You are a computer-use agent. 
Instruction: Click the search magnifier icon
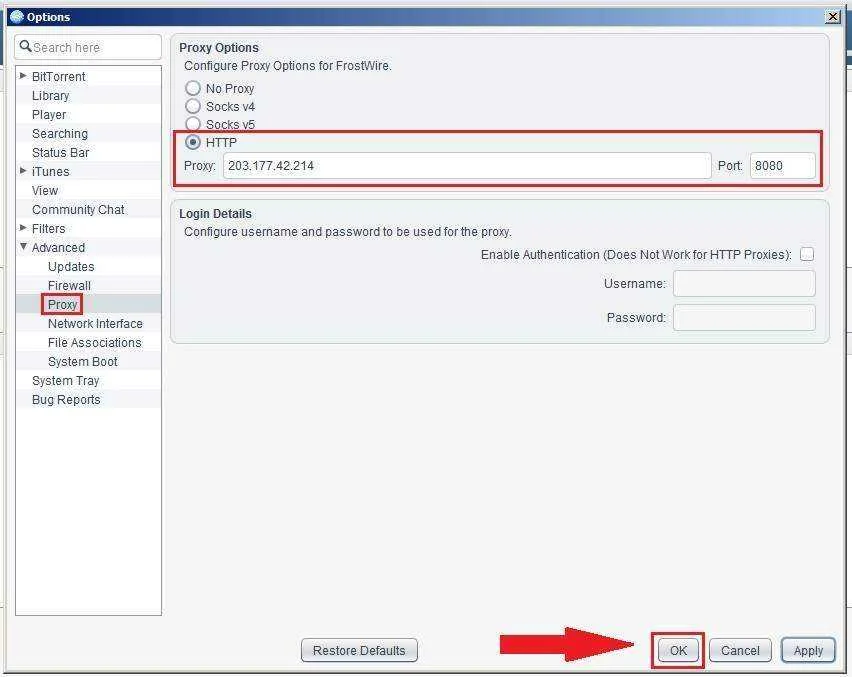click(x=25, y=47)
